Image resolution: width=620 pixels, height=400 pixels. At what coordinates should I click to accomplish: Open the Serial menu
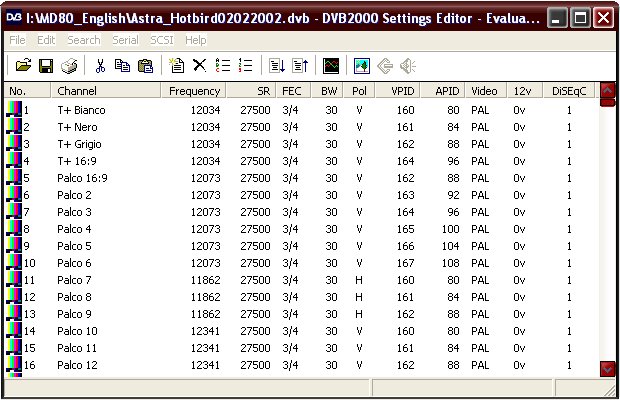[125, 40]
